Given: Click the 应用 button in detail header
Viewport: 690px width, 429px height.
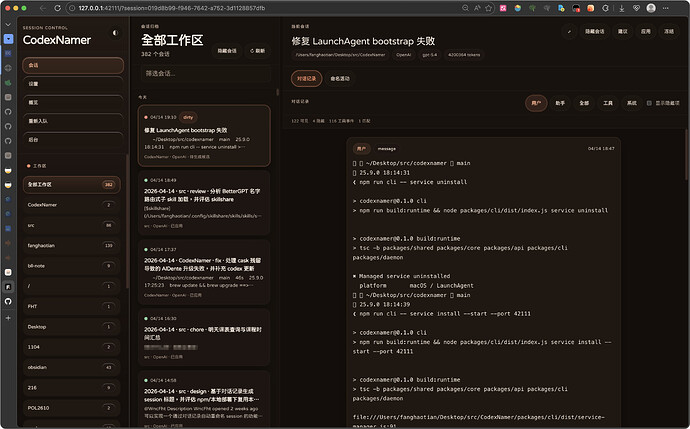Looking at the screenshot, I should pyautogui.click(x=646, y=32).
